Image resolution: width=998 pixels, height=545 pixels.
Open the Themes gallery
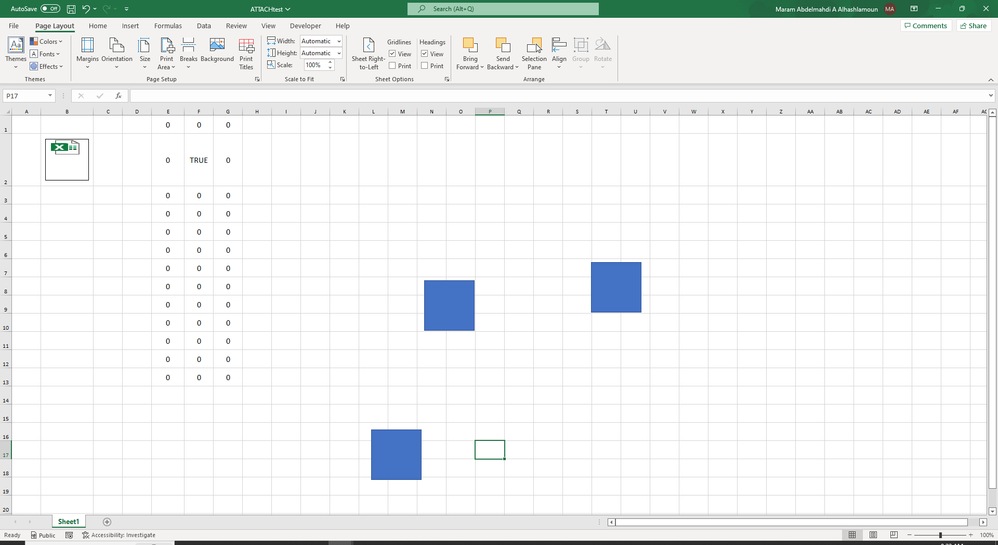[x=16, y=53]
